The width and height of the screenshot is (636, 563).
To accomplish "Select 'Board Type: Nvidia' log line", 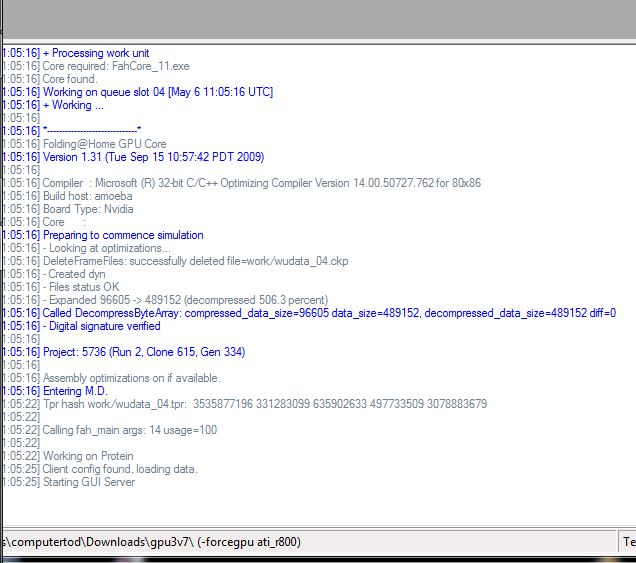I will [x=68, y=209].
